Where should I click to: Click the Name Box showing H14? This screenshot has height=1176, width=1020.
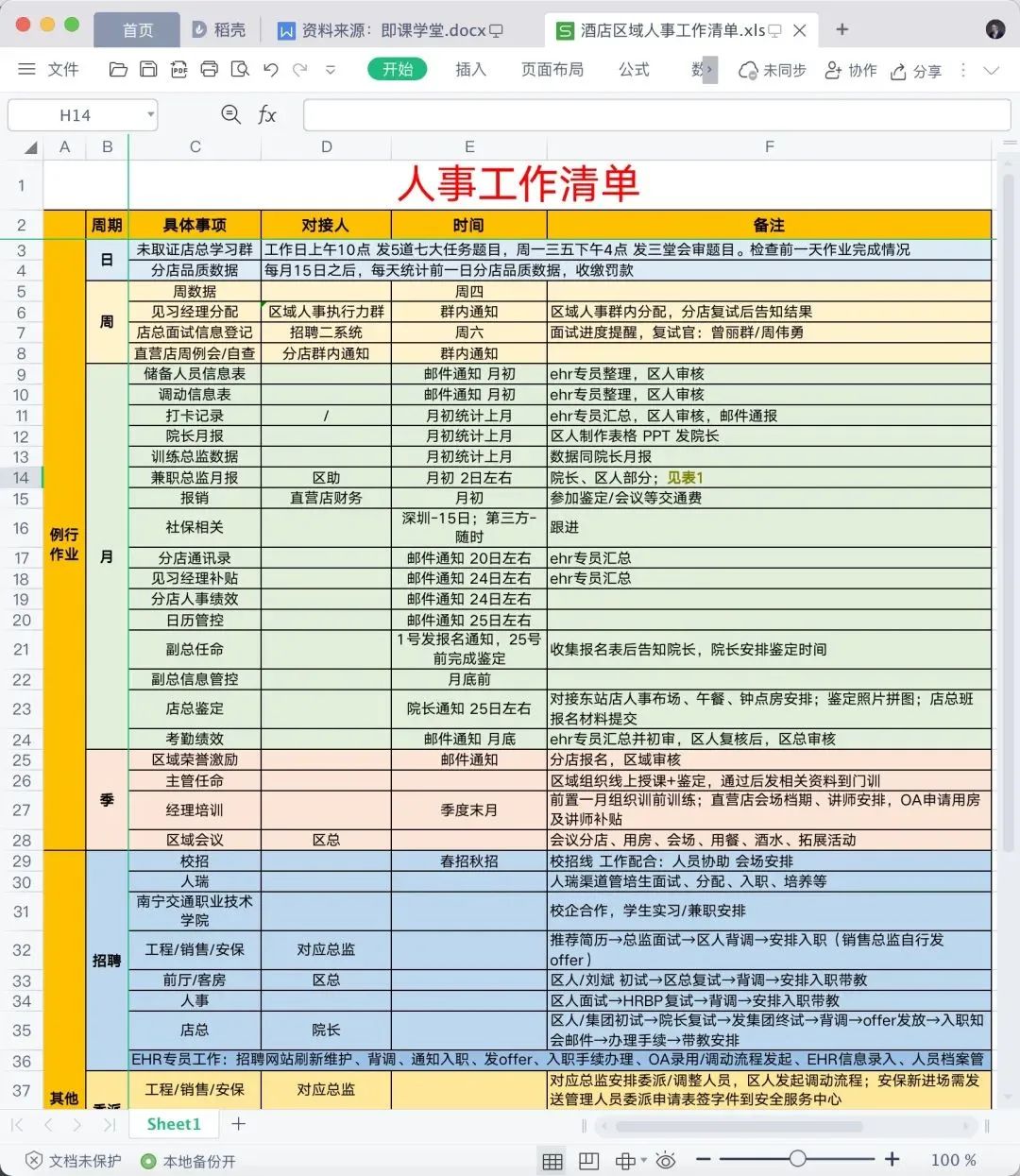tap(76, 115)
